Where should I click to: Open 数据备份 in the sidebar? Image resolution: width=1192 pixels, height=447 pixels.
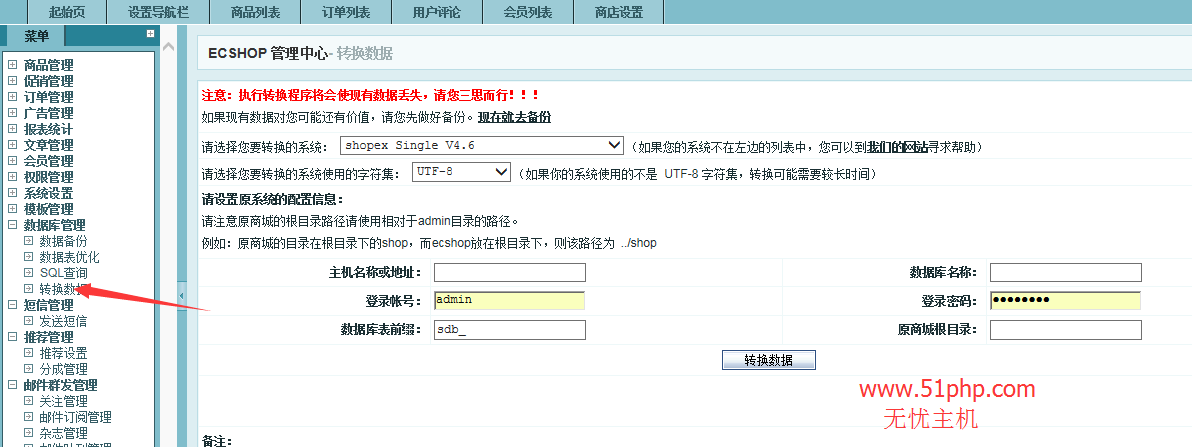tap(63, 241)
